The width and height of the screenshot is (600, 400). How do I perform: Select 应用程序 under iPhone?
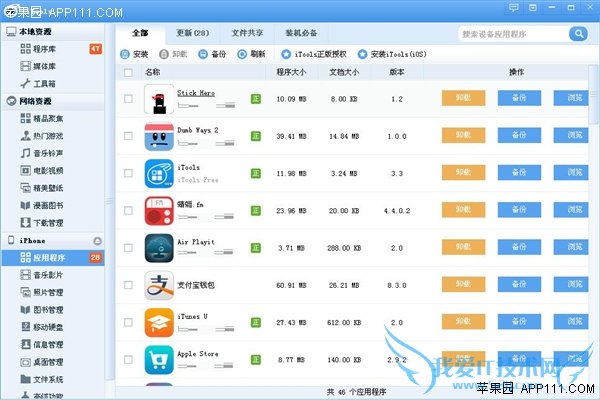[x=52, y=258]
